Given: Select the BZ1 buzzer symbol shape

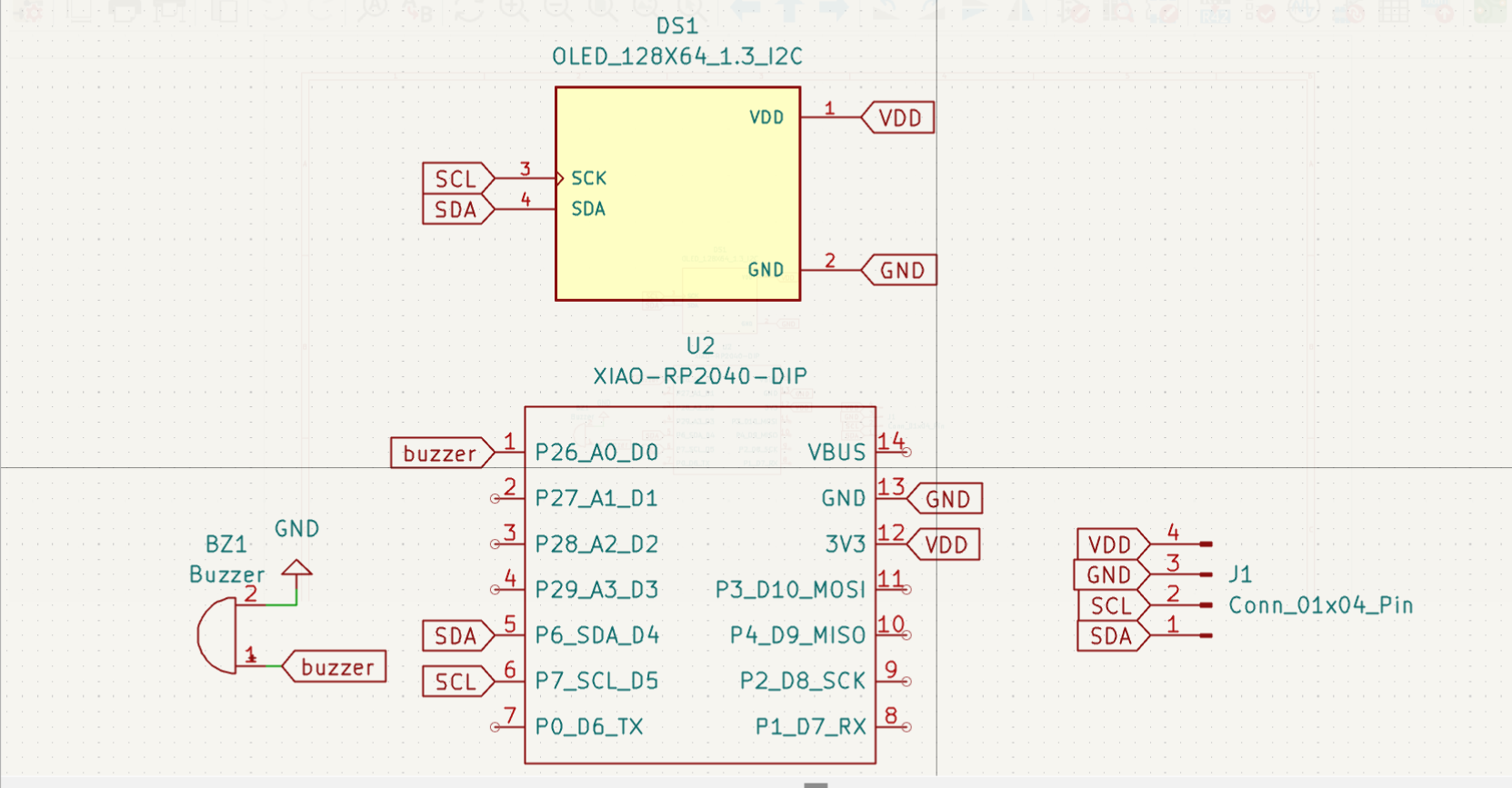Looking at the screenshot, I should [217, 635].
